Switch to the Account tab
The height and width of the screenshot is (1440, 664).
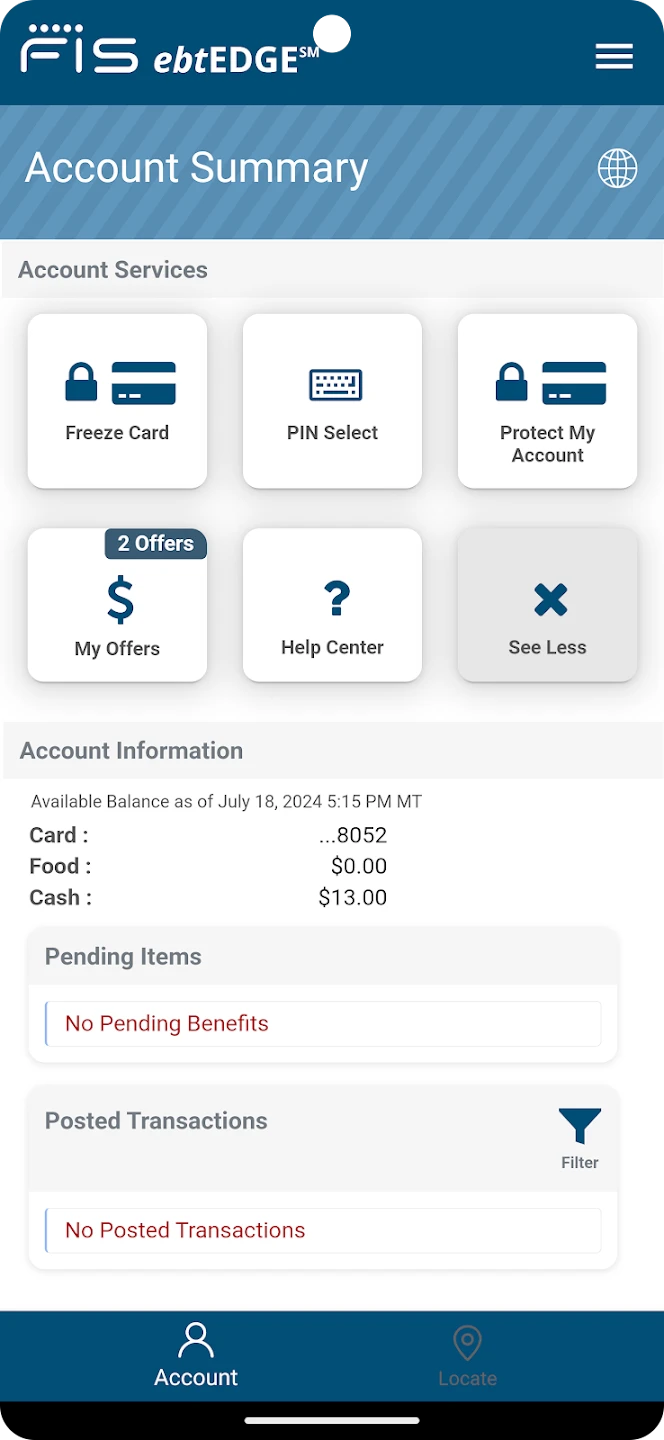pos(196,1355)
